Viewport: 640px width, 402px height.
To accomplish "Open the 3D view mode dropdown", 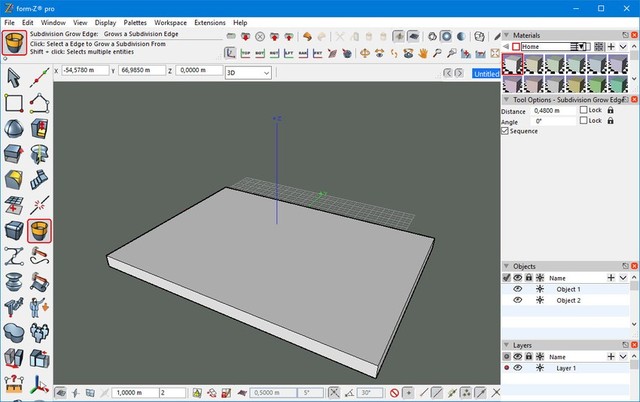I will 247,73.
